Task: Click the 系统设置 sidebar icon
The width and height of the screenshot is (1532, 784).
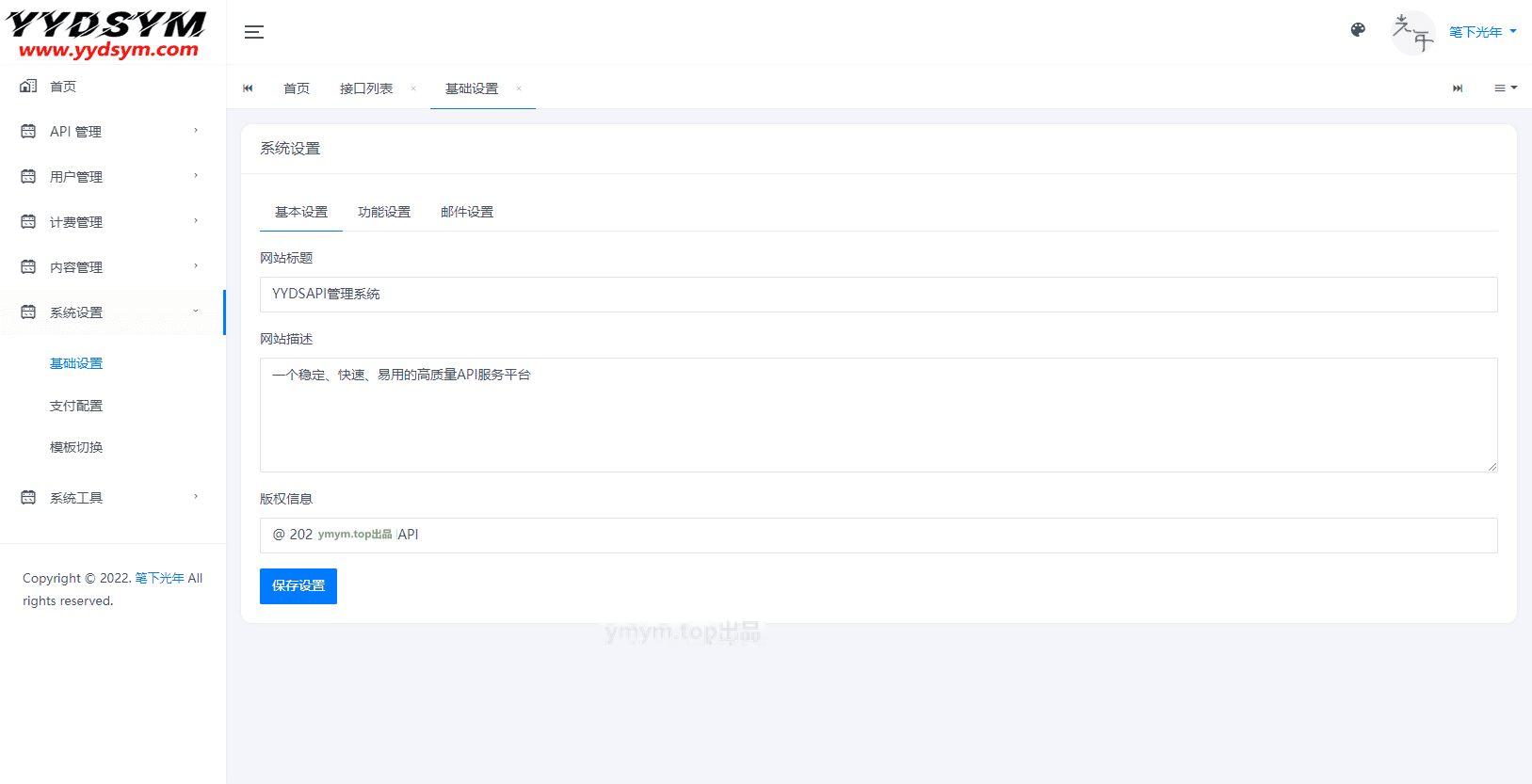Action: click(x=28, y=312)
